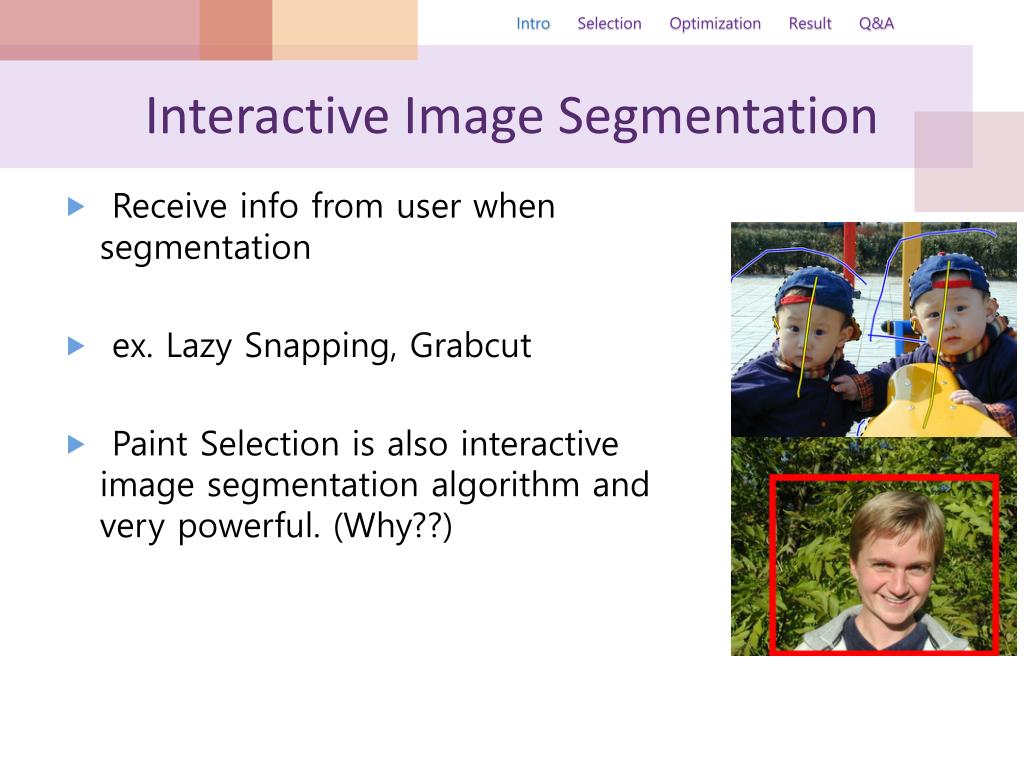This screenshot has height=768, width=1024.
Task: Jump to the Result section tab
Action: click(x=810, y=24)
